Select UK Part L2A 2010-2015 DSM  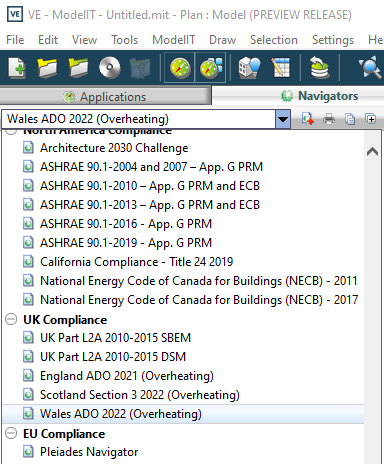pyautogui.click(x=113, y=357)
